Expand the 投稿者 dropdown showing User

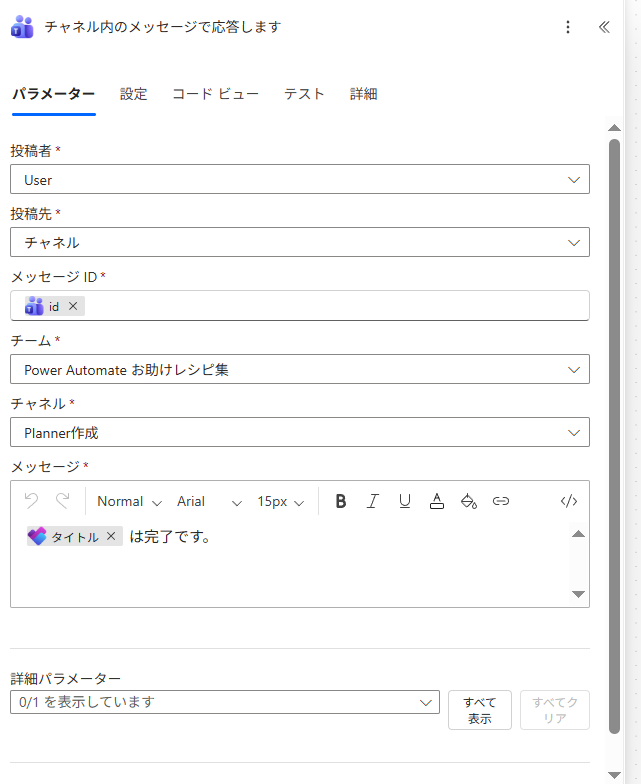tap(300, 180)
